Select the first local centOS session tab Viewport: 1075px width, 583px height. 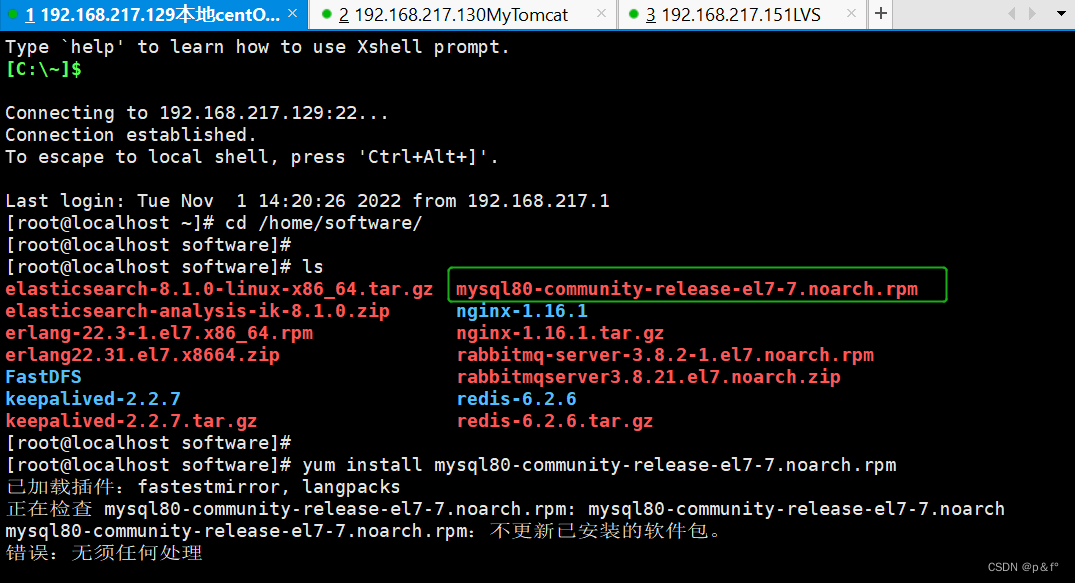[x=150, y=15]
